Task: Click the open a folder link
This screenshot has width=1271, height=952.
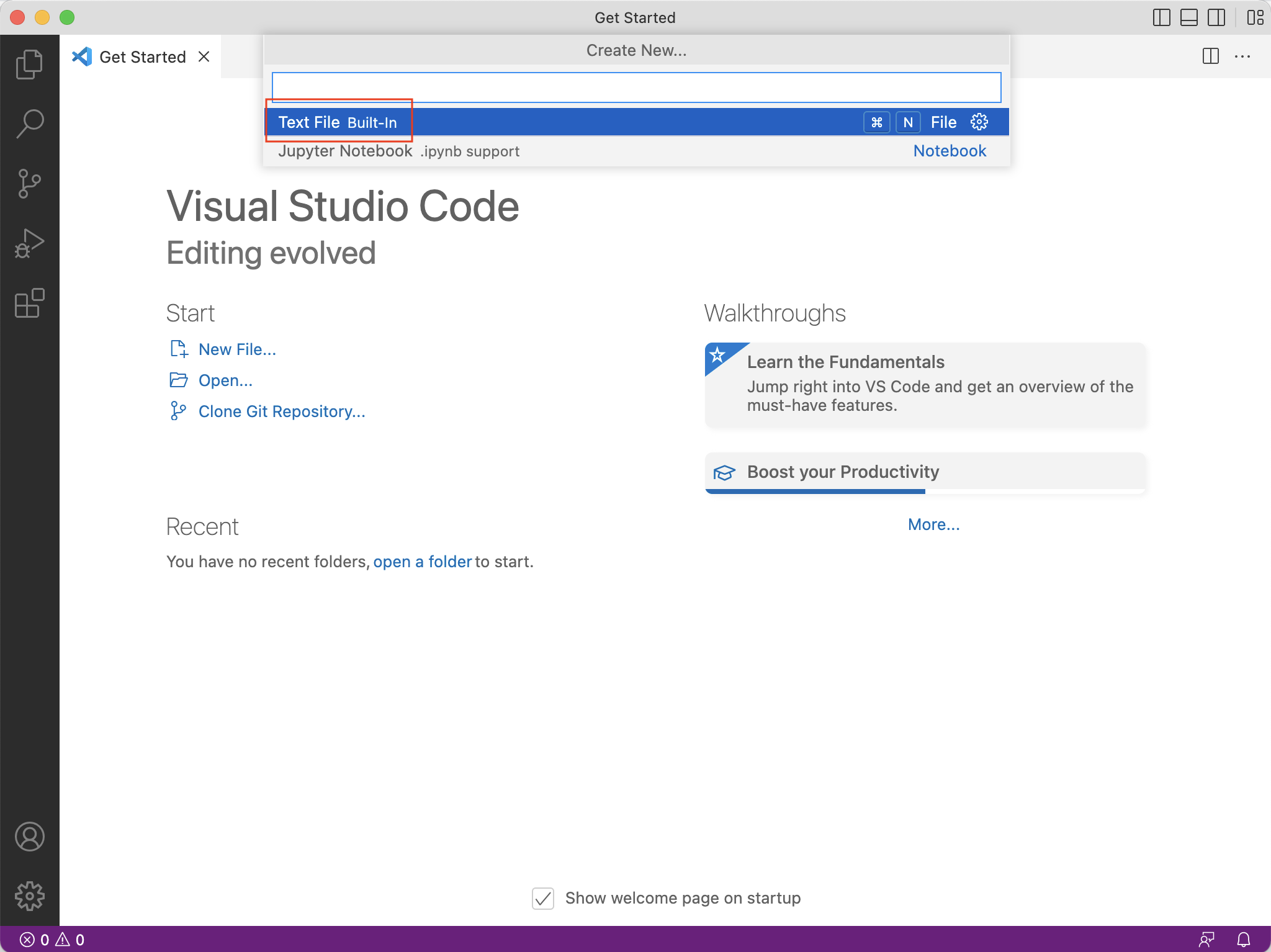Action: 422,562
